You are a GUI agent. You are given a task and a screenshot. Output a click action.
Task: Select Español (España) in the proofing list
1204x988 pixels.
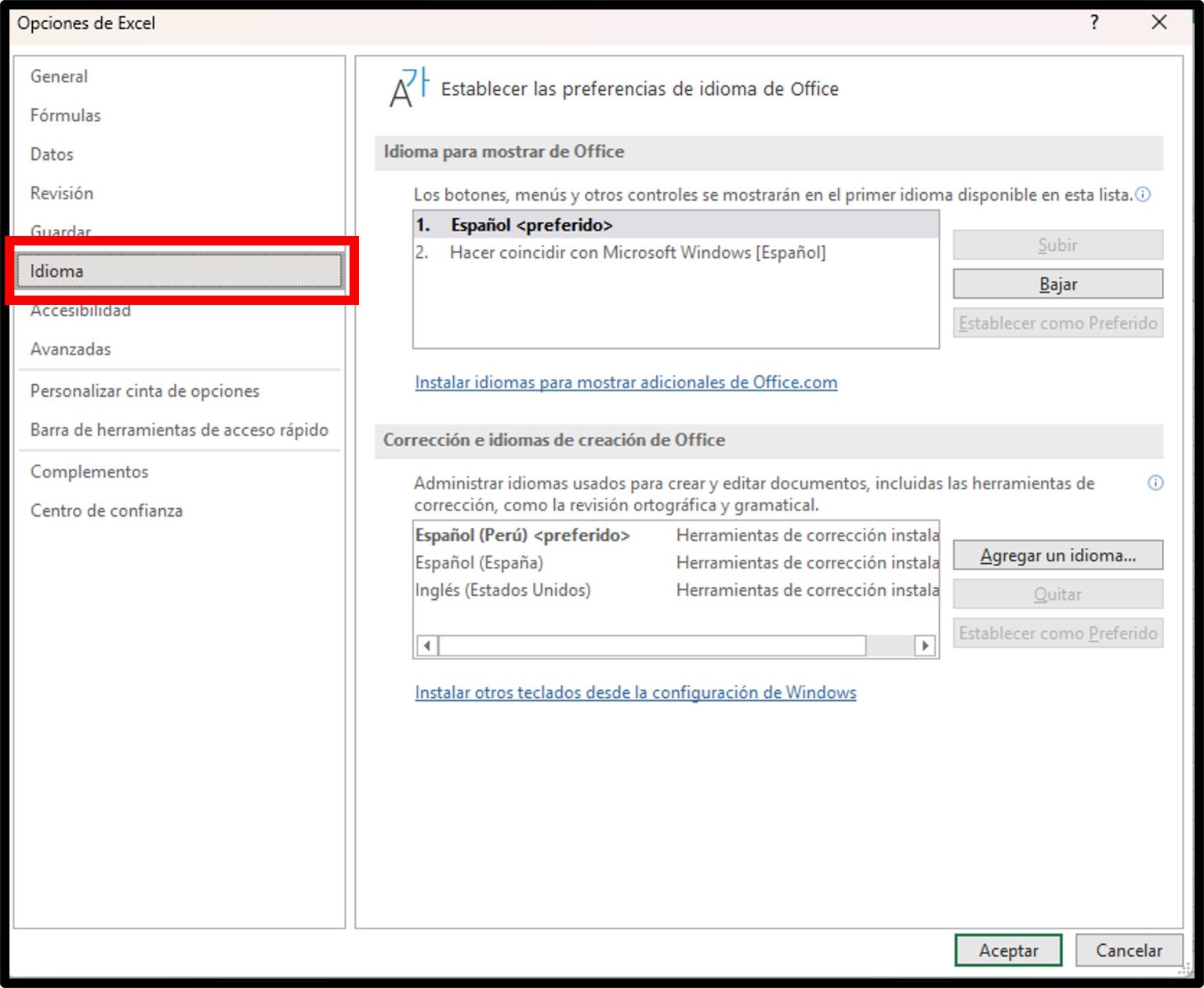click(x=481, y=562)
